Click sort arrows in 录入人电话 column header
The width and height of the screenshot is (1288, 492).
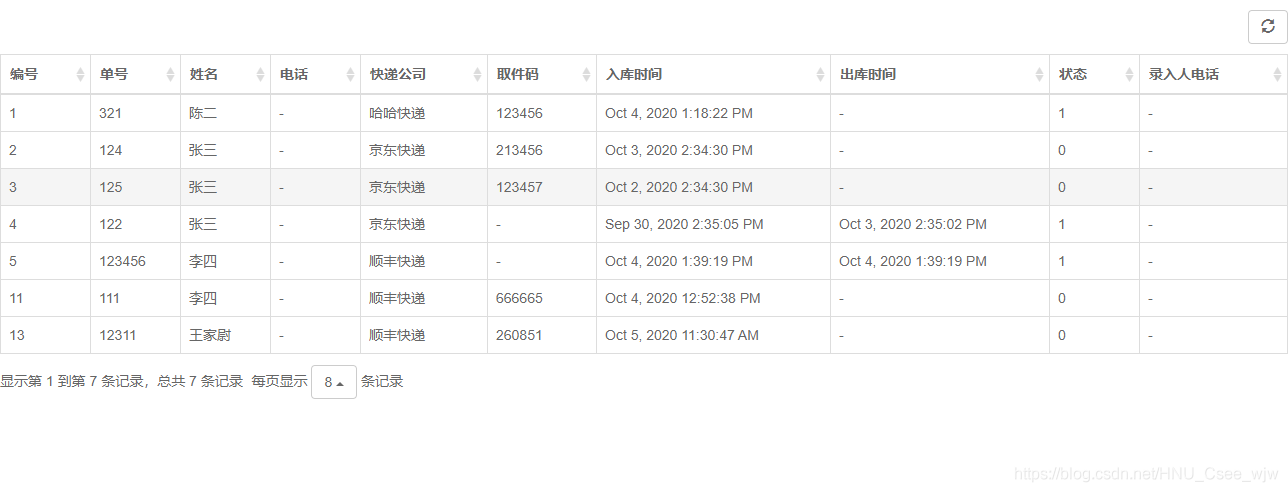point(1277,75)
